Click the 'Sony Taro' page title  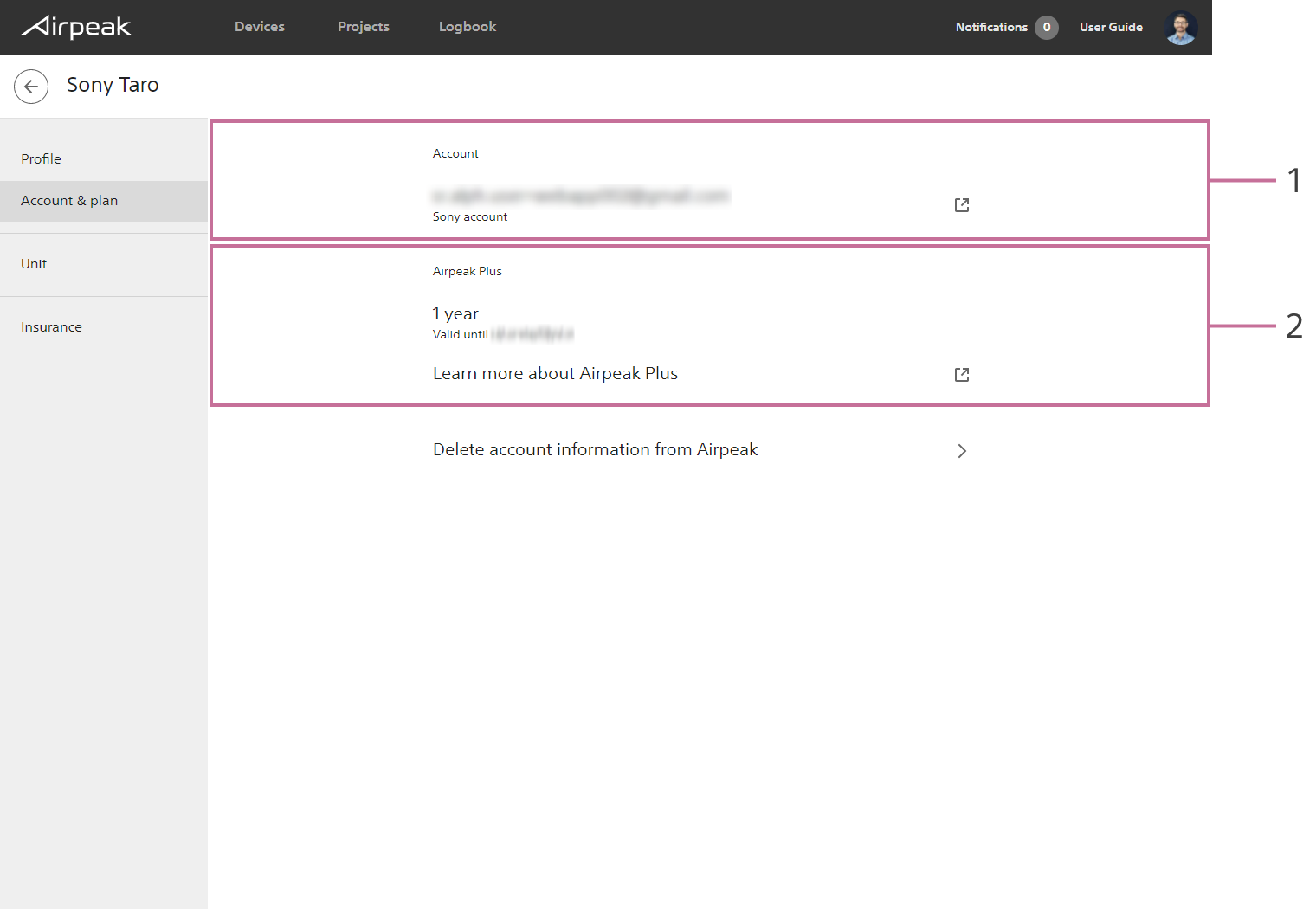113,85
